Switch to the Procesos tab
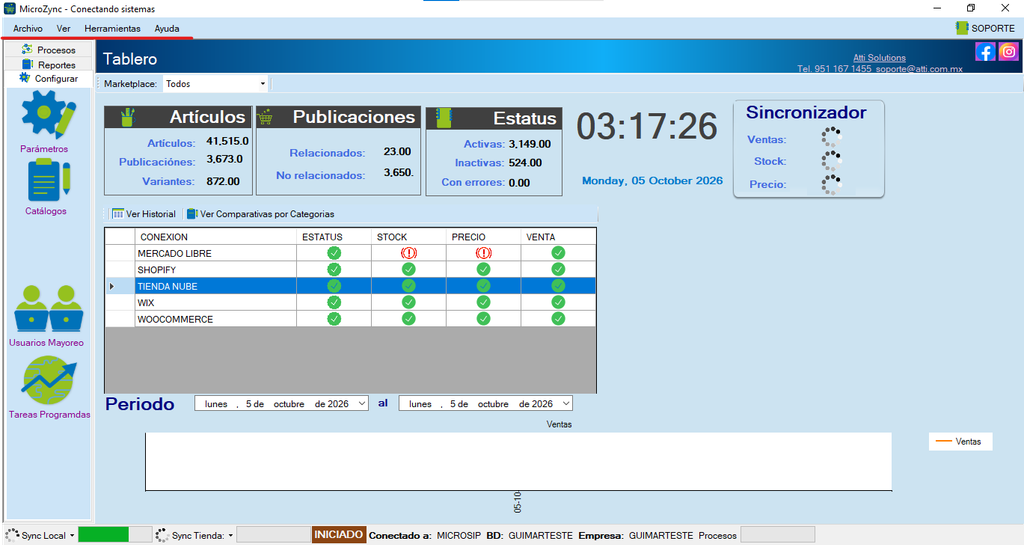 49,50
